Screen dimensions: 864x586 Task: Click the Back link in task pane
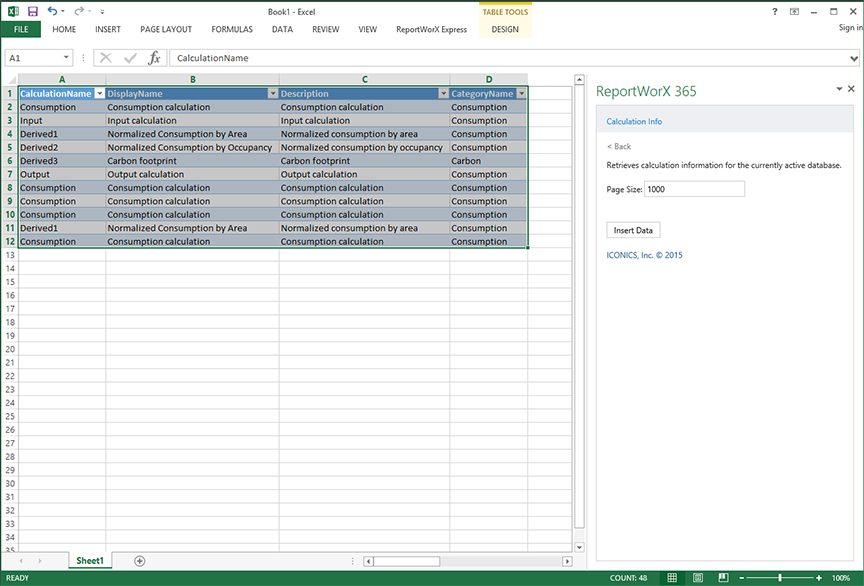(619, 146)
